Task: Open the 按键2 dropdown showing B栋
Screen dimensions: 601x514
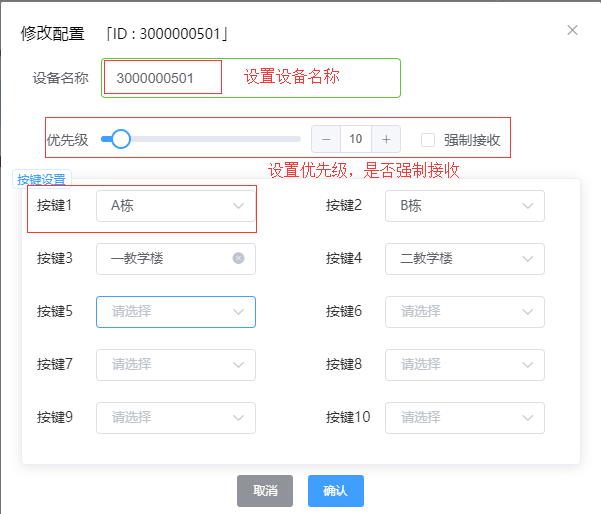Action: coord(464,206)
